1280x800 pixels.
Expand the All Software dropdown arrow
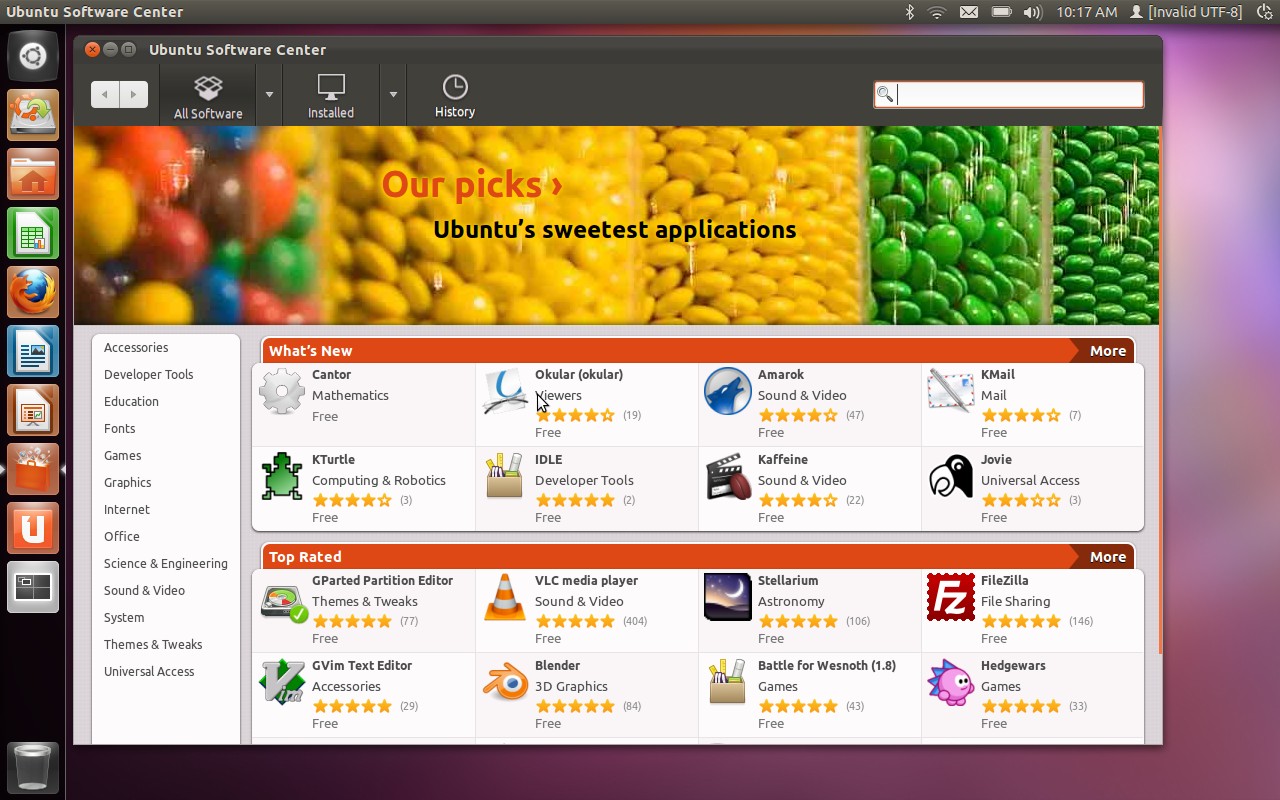click(x=269, y=95)
